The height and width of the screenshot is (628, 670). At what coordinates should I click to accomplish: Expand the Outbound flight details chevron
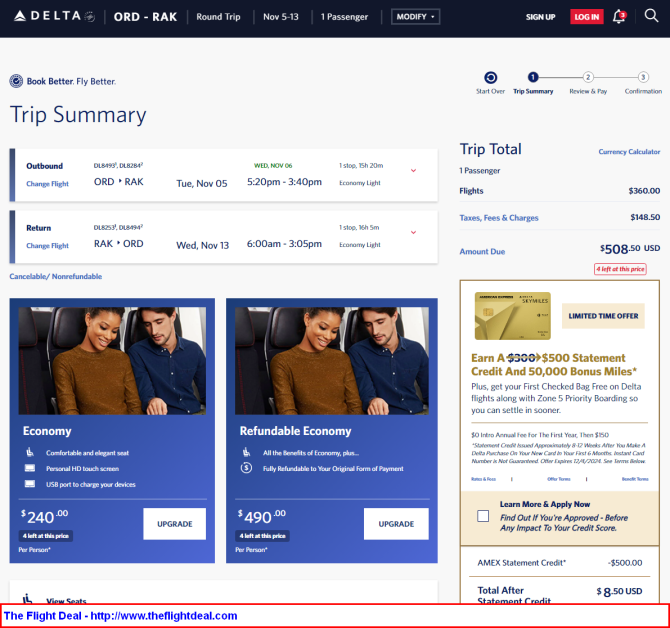(413, 170)
